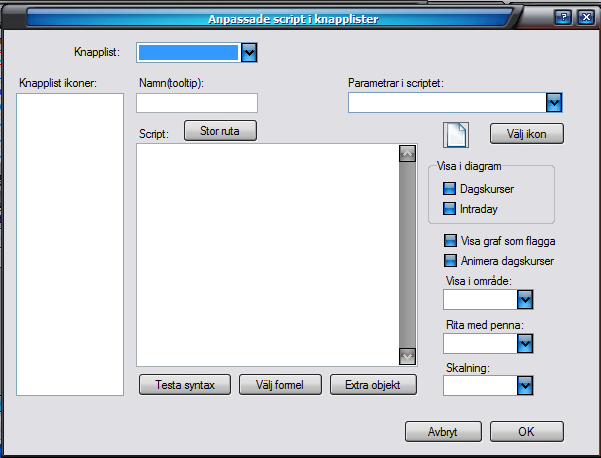601x458 pixels.
Task: Check Visa graf som flagga
Action: [x=450, y=241]
